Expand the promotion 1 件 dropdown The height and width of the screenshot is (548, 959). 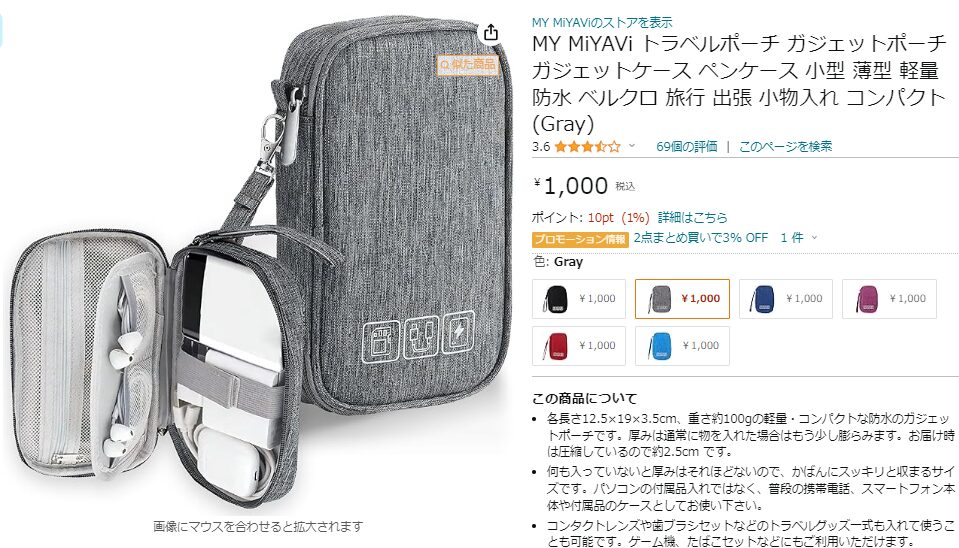click(799, 238)
